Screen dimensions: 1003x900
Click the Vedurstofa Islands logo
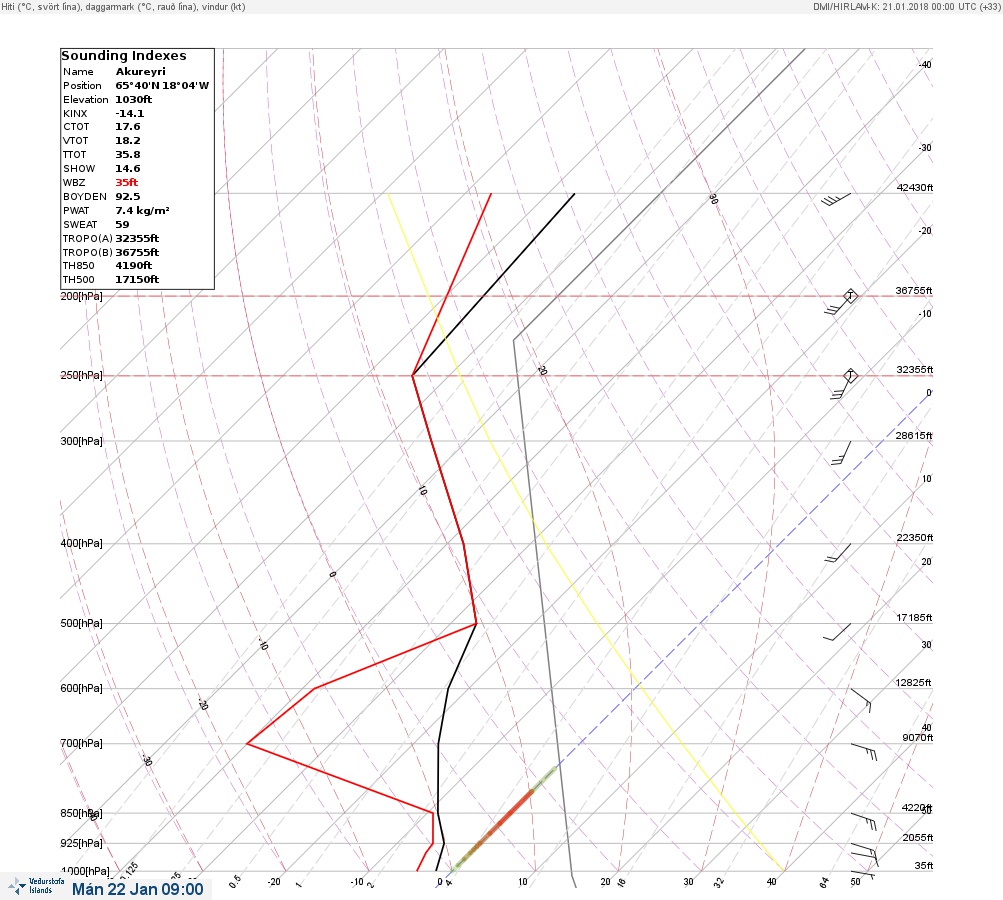(36, 886)
